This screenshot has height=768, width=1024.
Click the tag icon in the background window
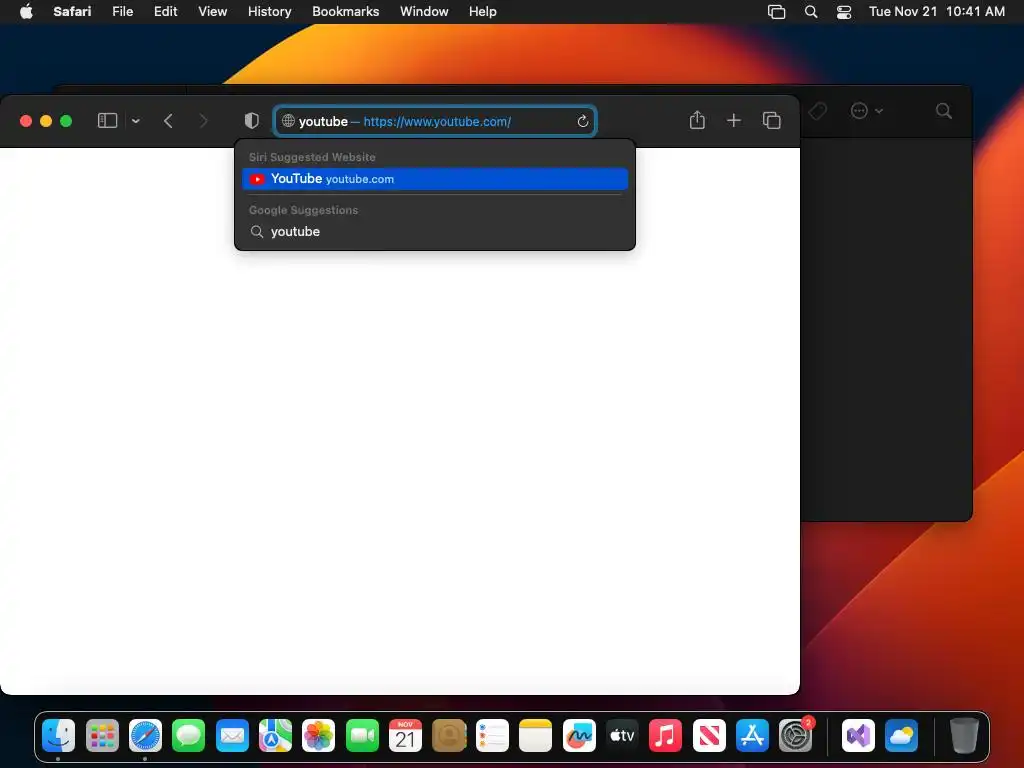point(817,111)
